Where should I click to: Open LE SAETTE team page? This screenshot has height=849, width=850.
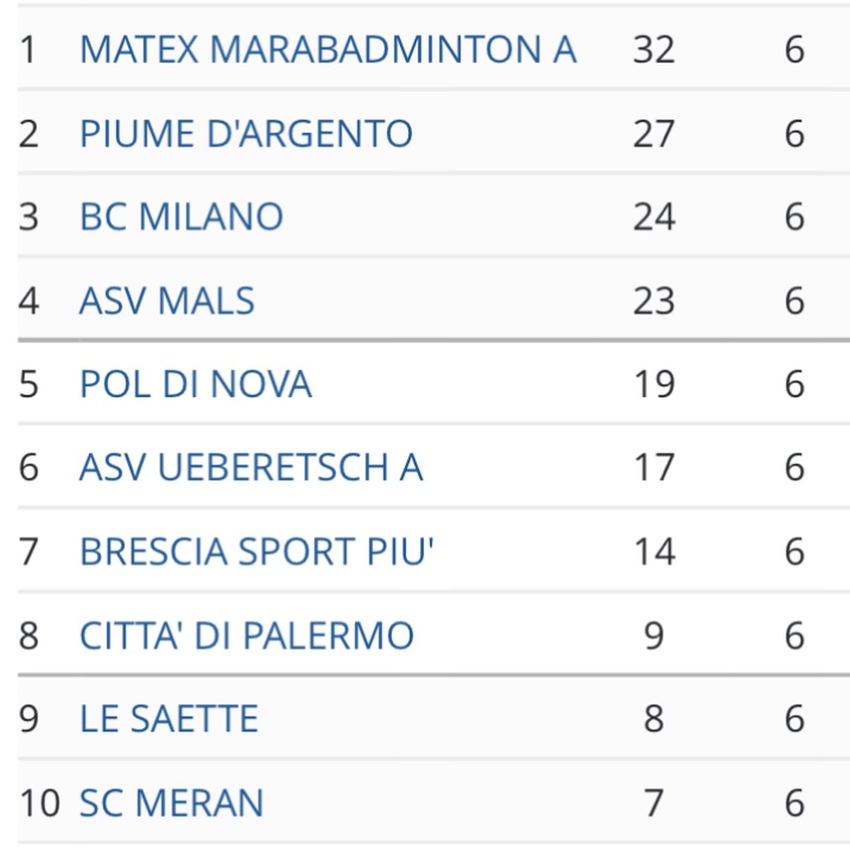pyautogui.click(x=168, y=719)
